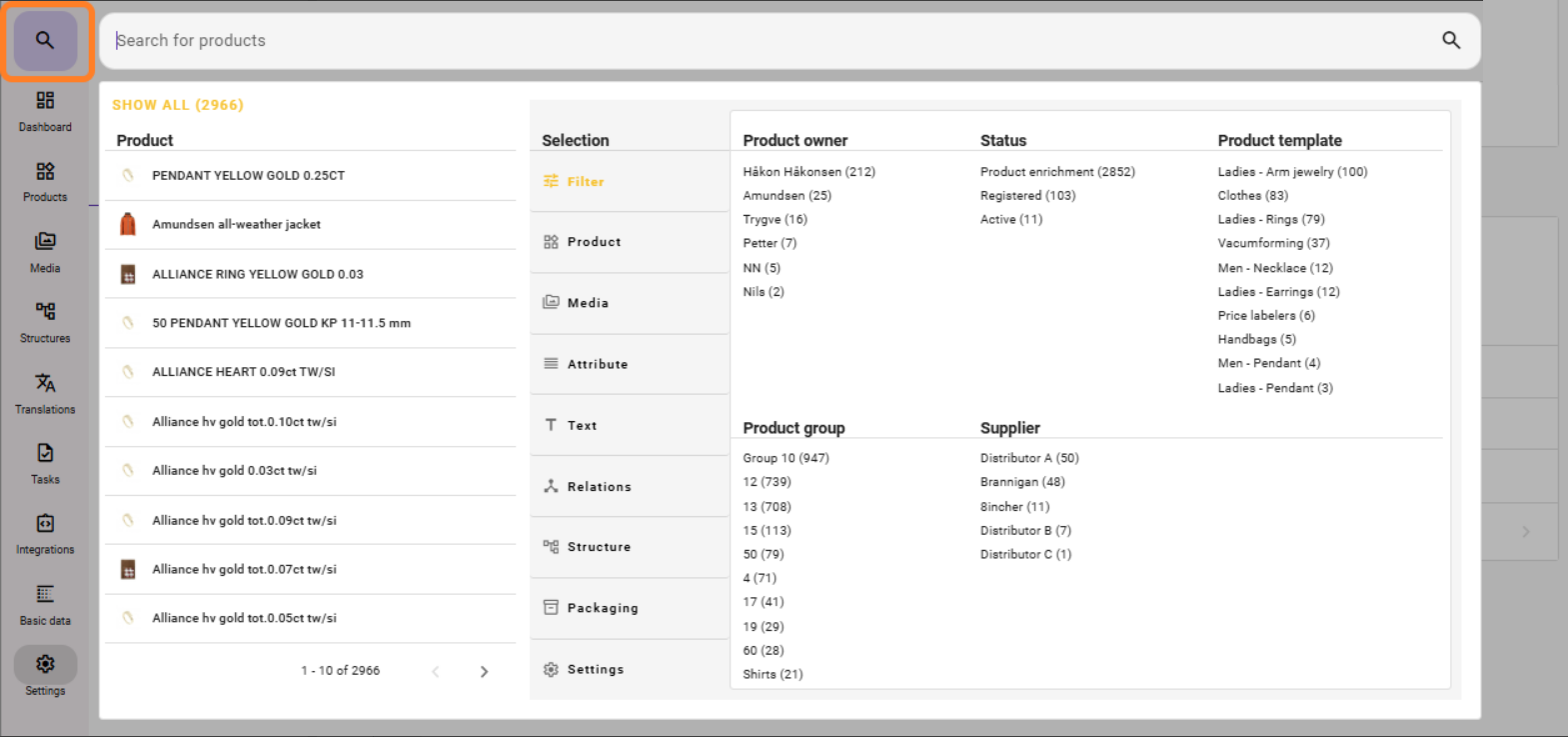Filter by status Product enrichment
The height and width of the screenshot is (737, 1568).
tap(1056, 172)
